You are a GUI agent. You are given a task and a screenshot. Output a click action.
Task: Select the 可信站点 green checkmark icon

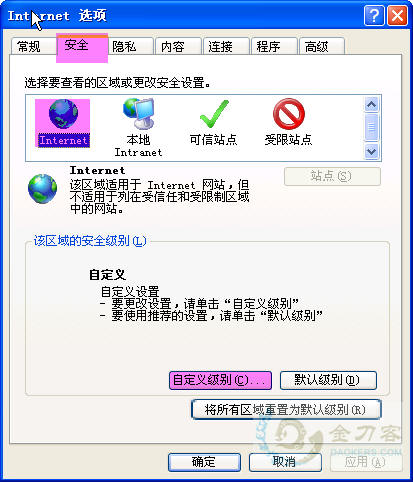click(x=214, y=114)
